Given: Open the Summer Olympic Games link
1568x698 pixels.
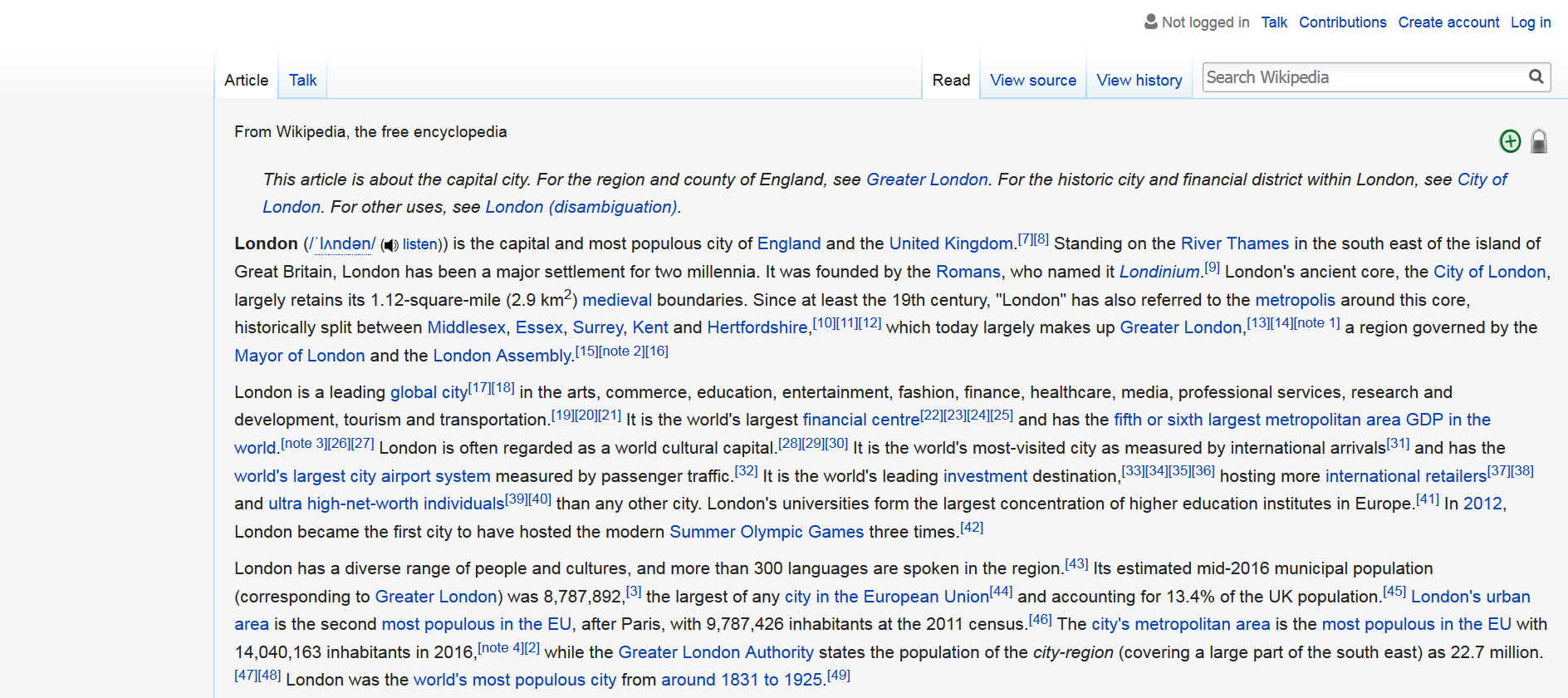Looking at the screenshot, I should (x=767, y=532).
